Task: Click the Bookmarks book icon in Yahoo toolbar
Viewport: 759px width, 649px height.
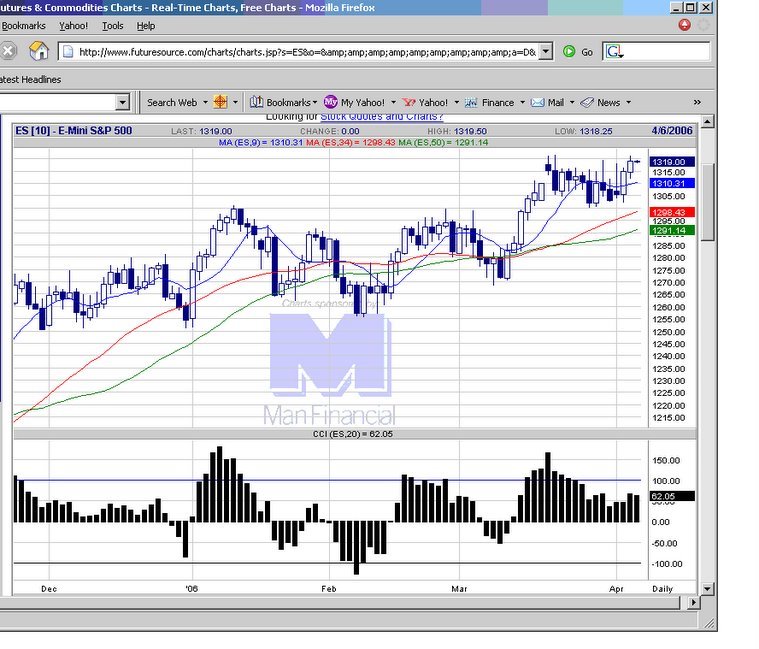Action: (x=256, y=102)
